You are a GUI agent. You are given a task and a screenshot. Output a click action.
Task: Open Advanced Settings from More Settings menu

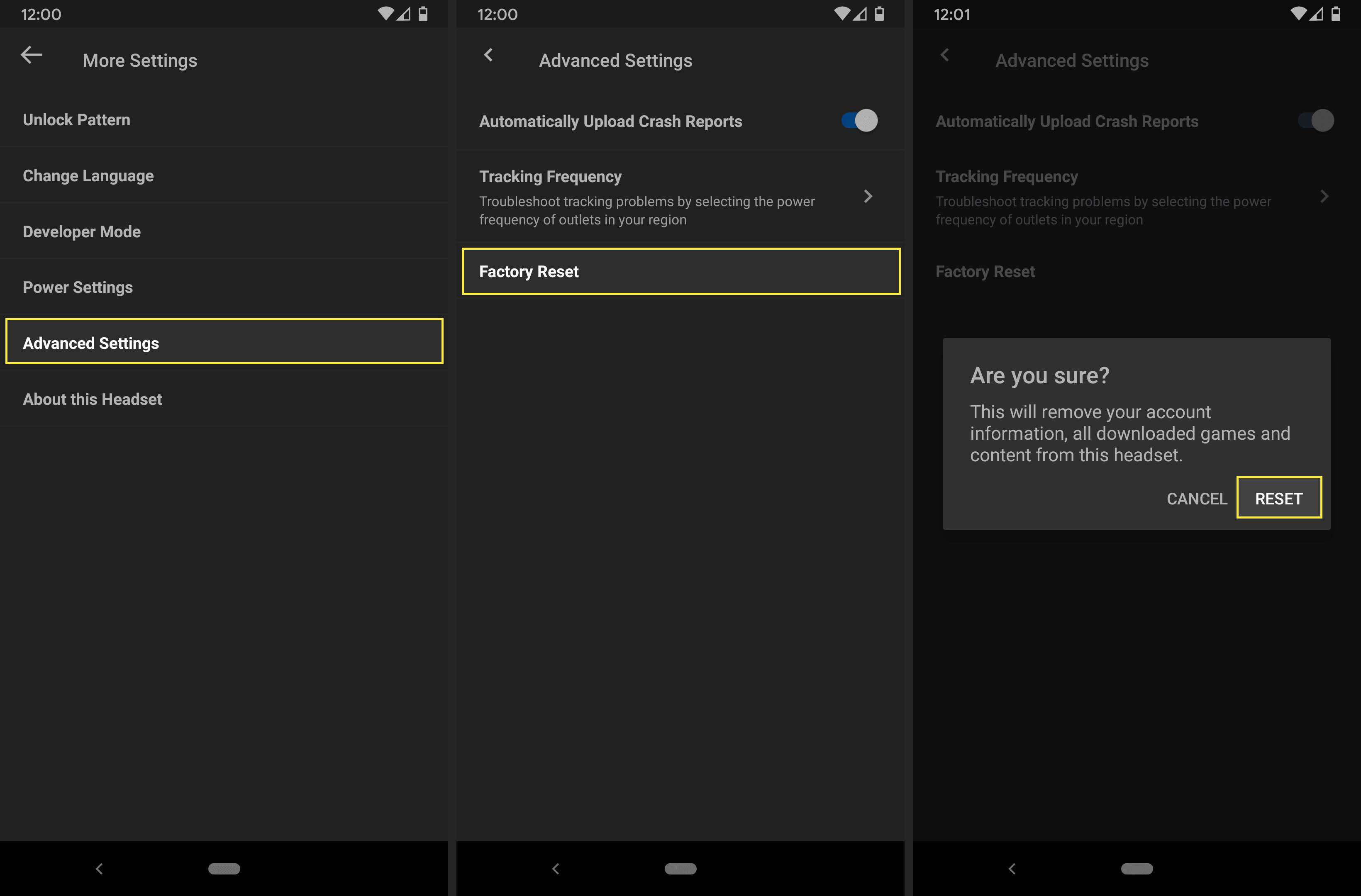[x=225, y=343]
